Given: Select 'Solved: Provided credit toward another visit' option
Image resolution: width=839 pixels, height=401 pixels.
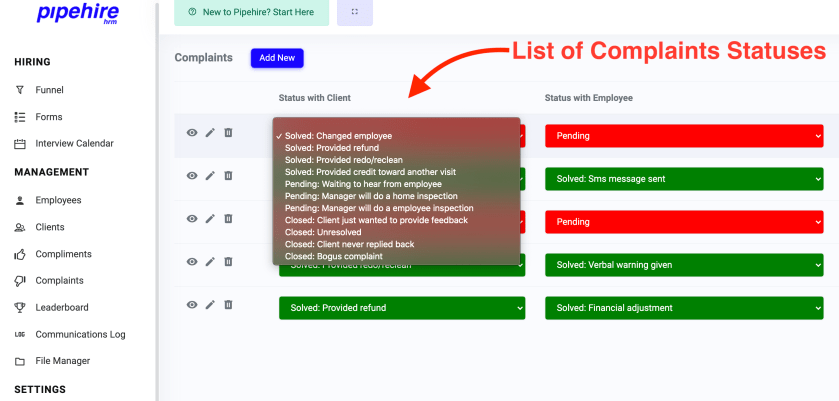Looking at the screenshot, I should pos(370,172).
